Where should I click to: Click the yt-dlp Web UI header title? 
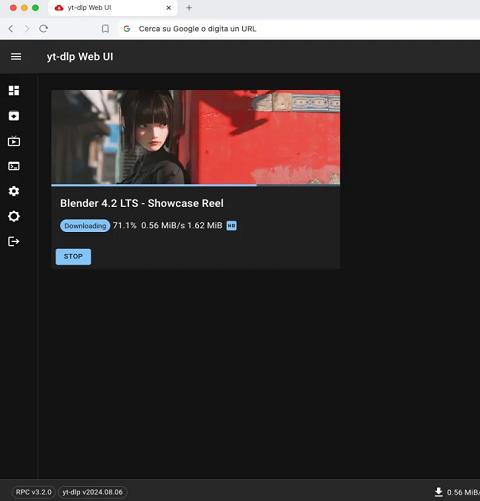coord(80,57)
